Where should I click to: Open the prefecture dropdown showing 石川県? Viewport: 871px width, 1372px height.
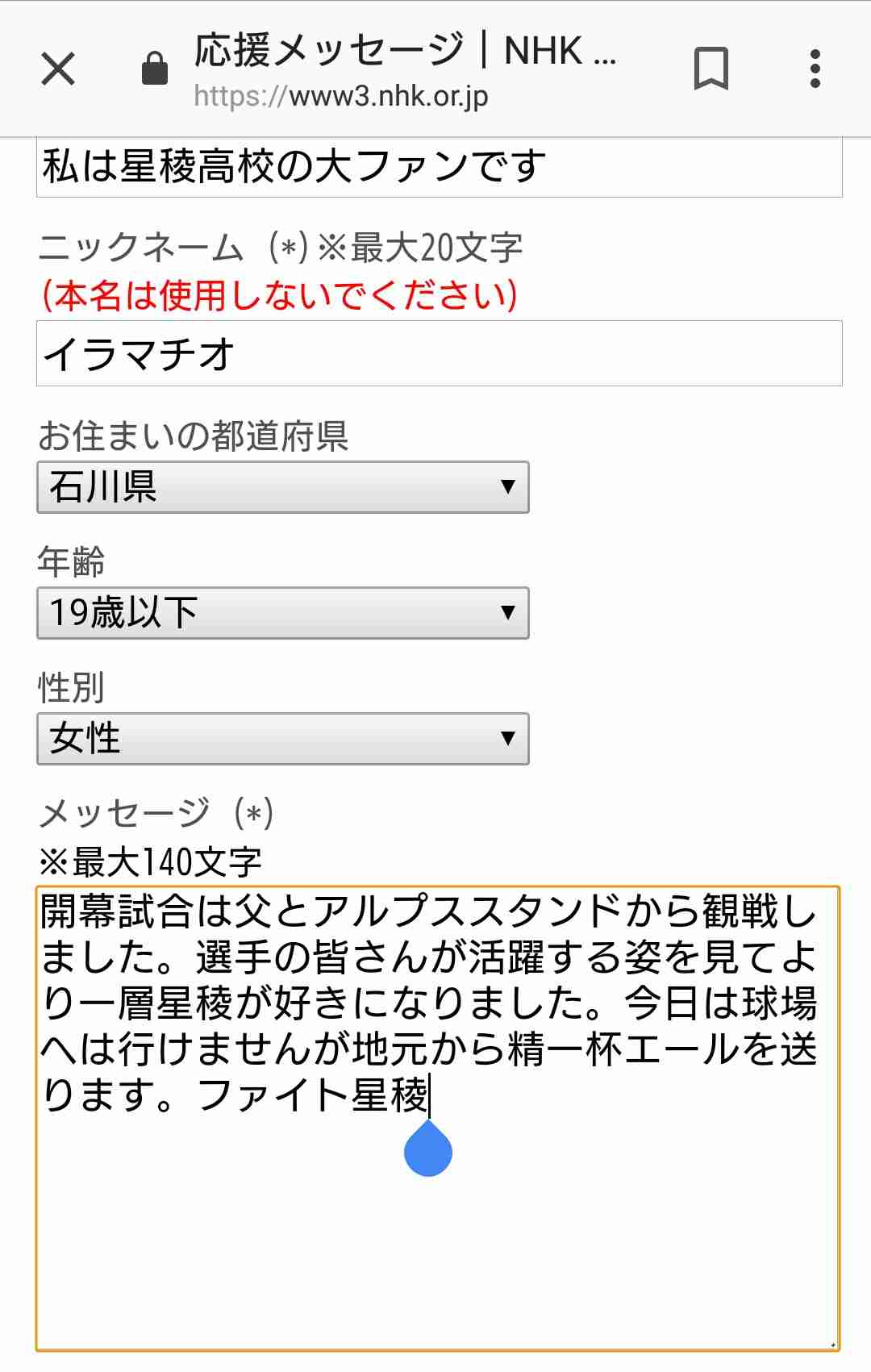click(x=282, y=487)
